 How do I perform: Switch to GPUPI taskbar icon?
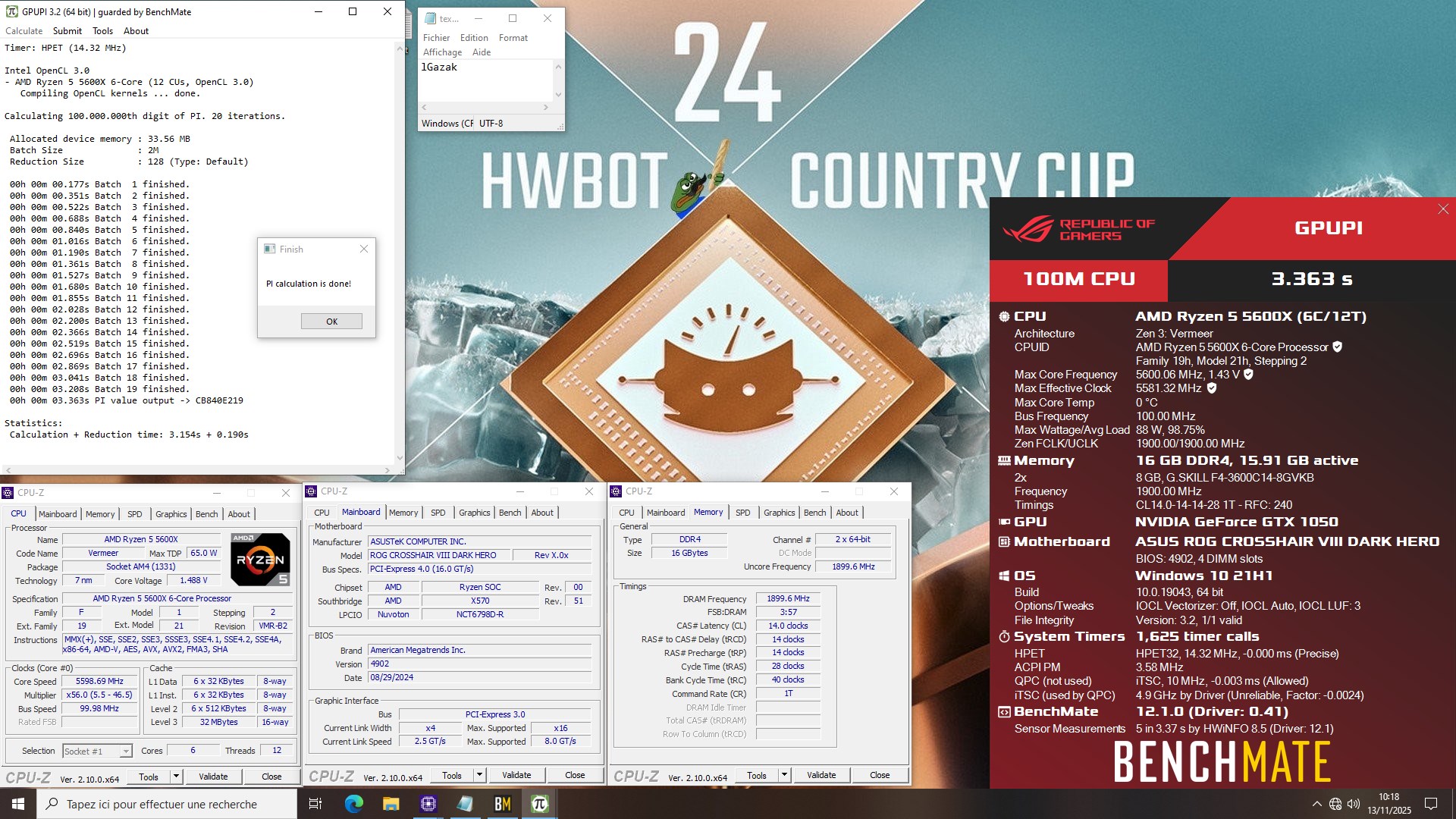coord(539,804)
